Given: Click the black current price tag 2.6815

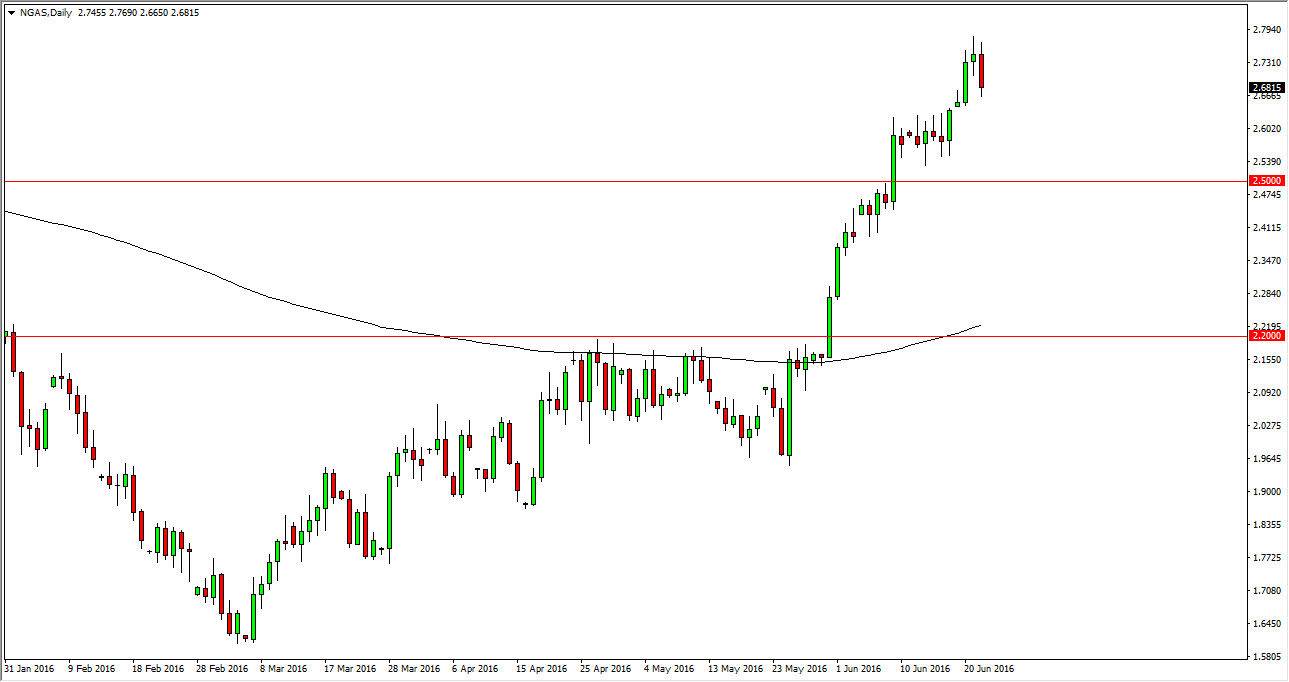Looking at the screenshot, I should tap(1265, 88).
